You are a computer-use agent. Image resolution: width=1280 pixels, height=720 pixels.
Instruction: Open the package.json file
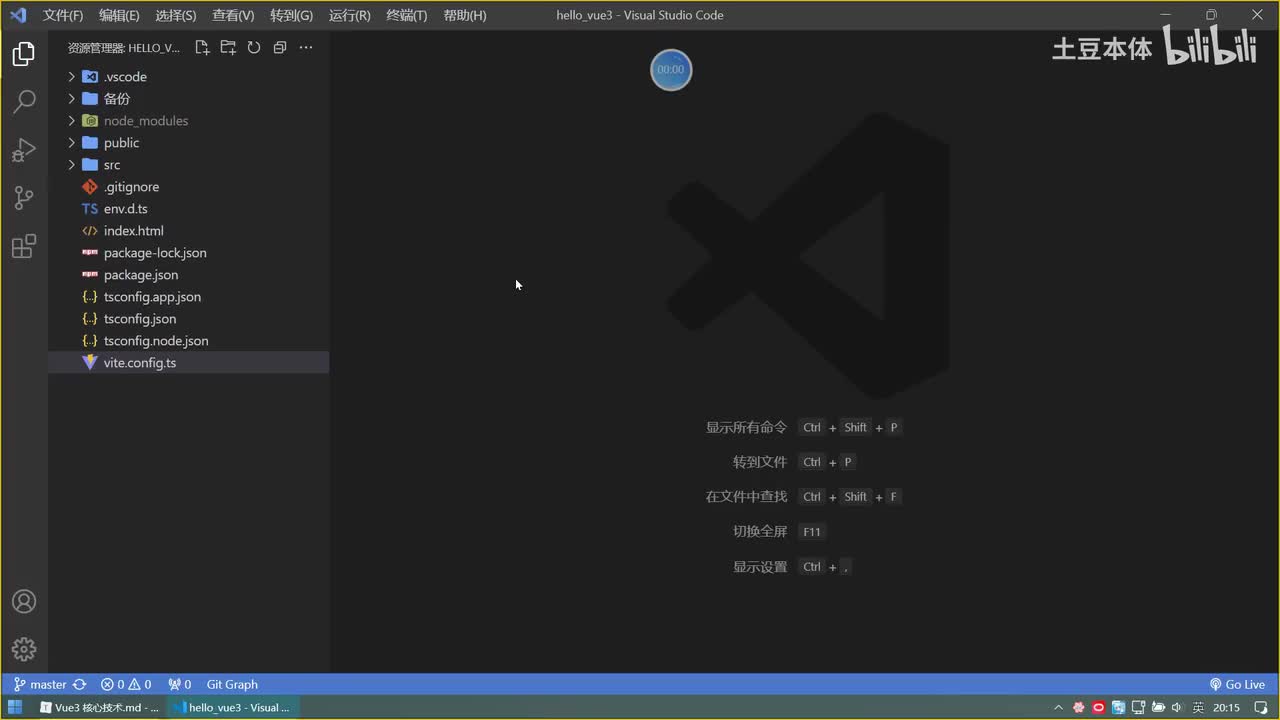188,275
